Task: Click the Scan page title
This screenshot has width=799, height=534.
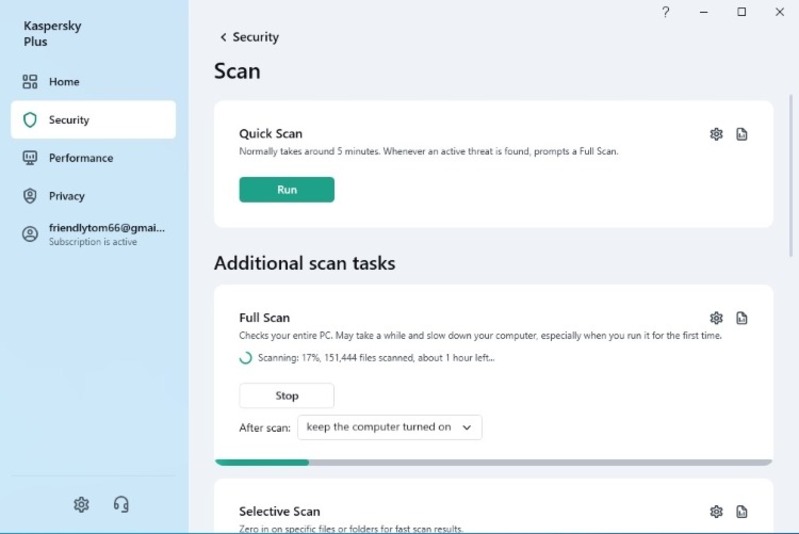Action: point(237,71)
